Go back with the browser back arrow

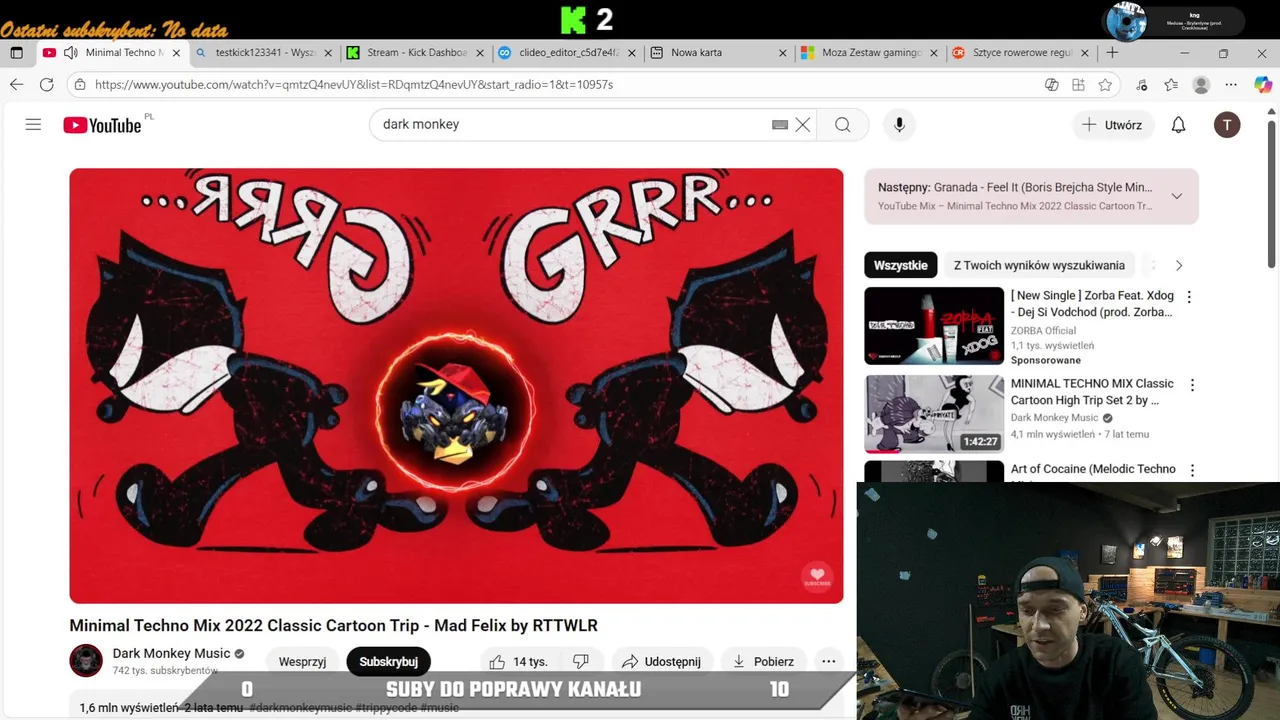tap(16, 85)
